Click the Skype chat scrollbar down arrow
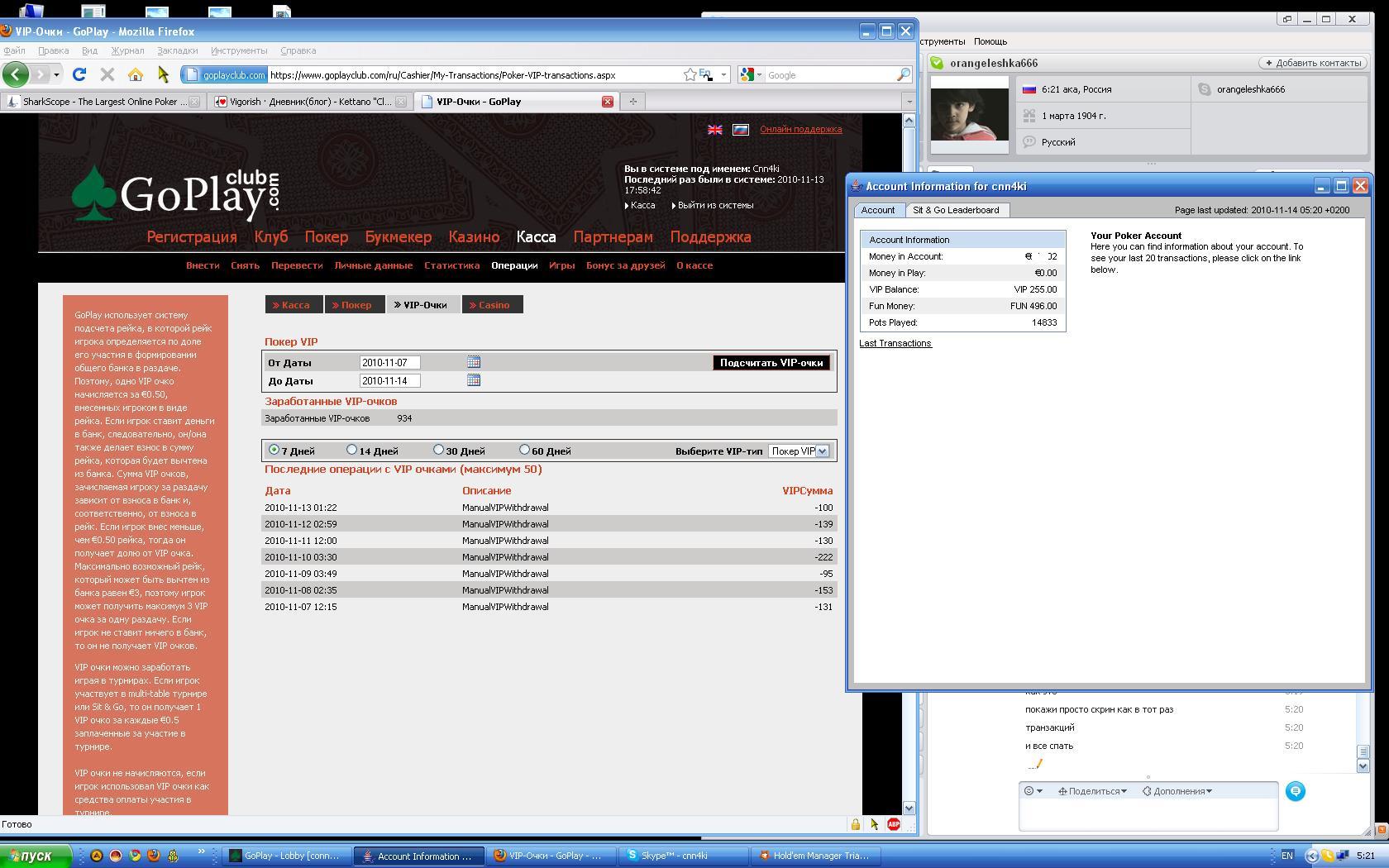The height and width of the screenshot is (868, 1389). 1363,765
